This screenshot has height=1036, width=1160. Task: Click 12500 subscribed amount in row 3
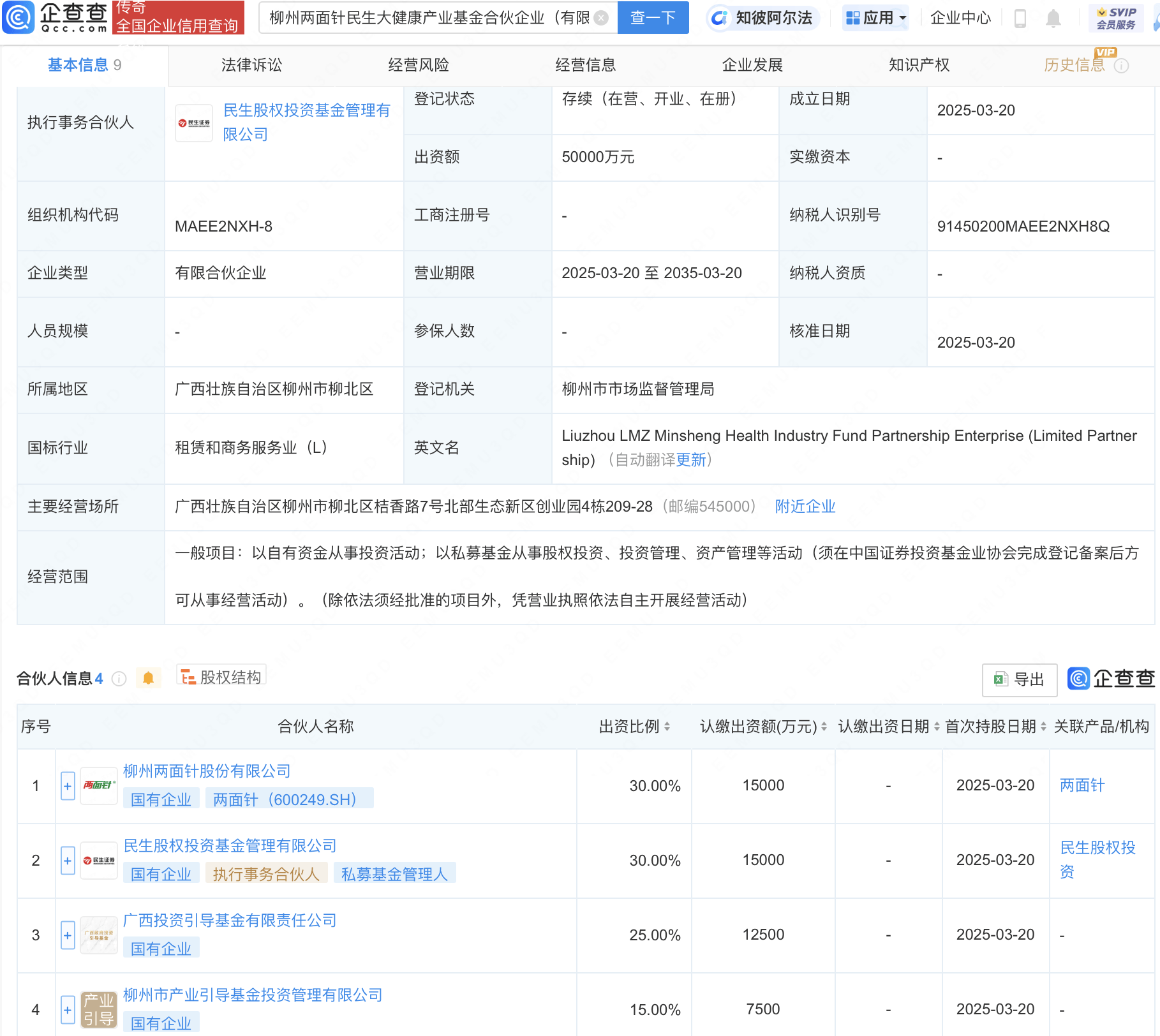coord(763,935)
